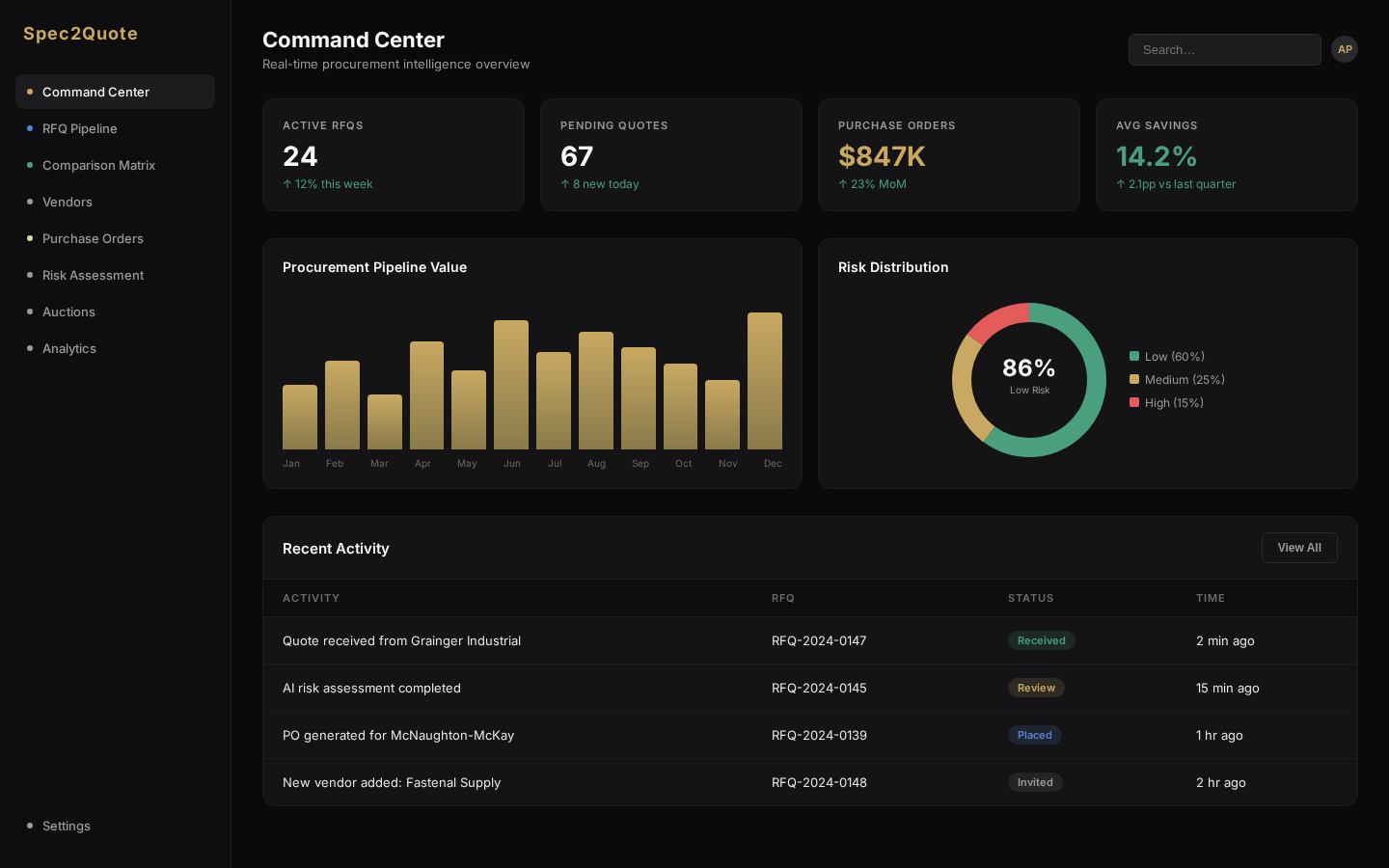The width and height of the screenshot is (1389, 868).
Task: Open Purchase Orders via its sidebar icon
Action: click(30, 238)
